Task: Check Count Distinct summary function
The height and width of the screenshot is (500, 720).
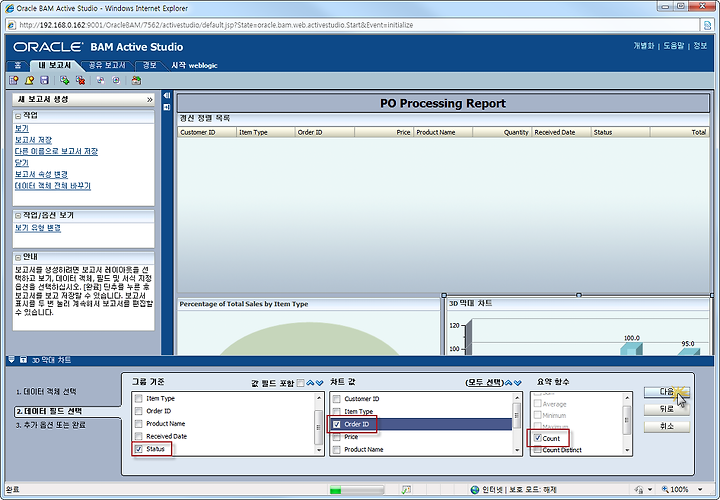Action: 538,450
